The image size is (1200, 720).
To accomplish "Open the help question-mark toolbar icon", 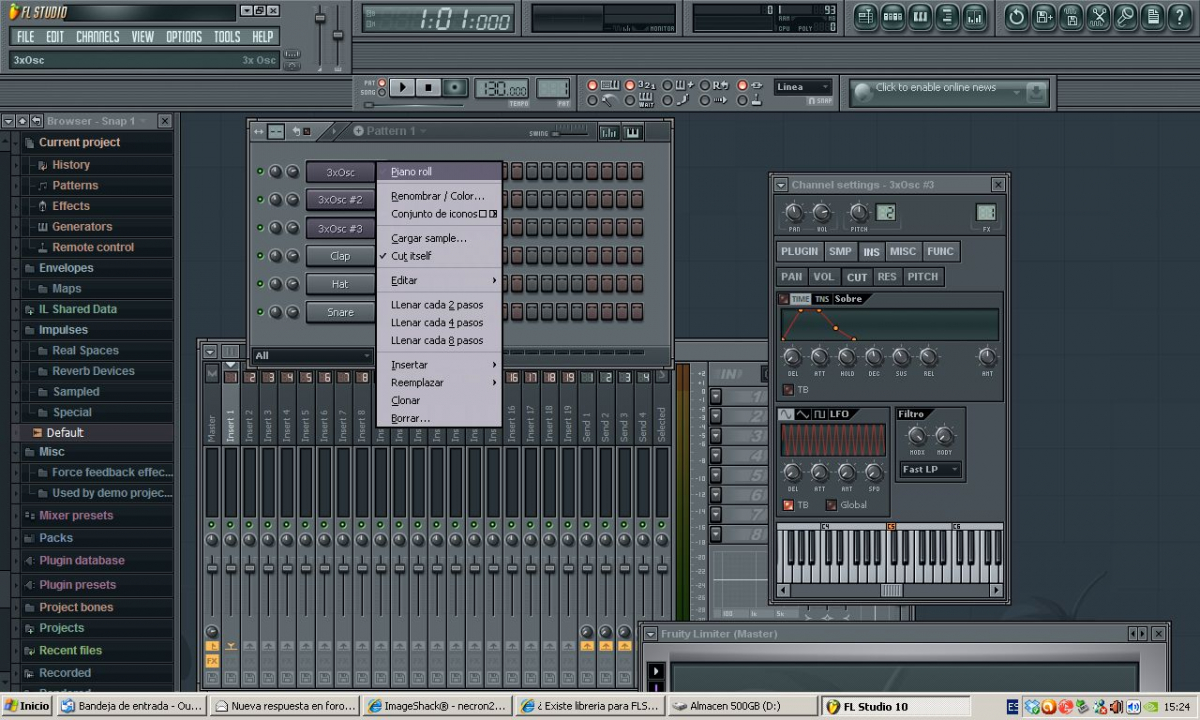I will 1179,17.
